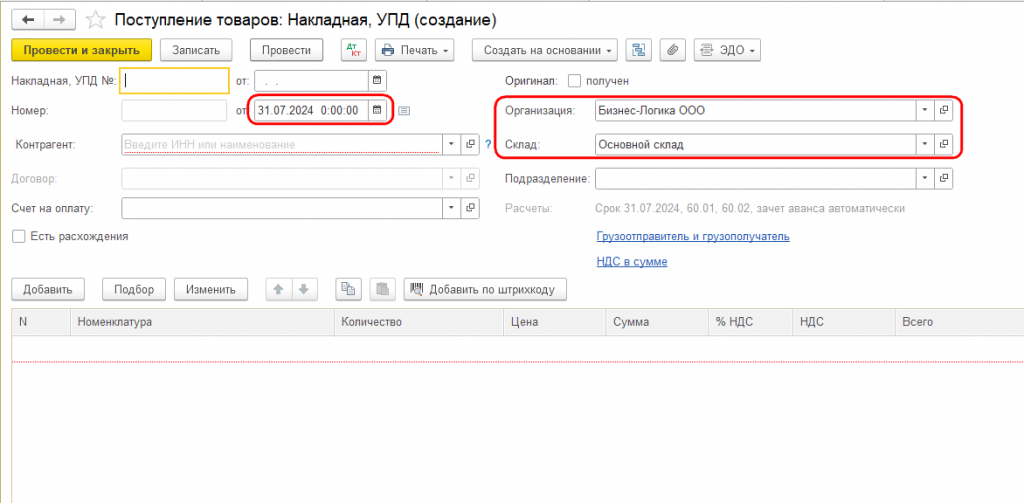The image size is (1024, 503).
Task: Open Организация record with open-form icon
Action: point(943,110)
